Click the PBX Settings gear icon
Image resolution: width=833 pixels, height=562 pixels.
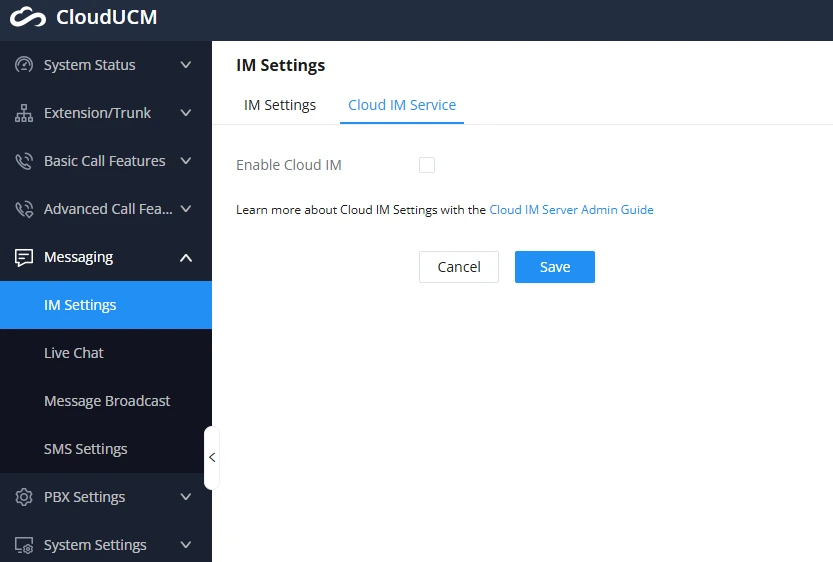(x=24, y=497)
